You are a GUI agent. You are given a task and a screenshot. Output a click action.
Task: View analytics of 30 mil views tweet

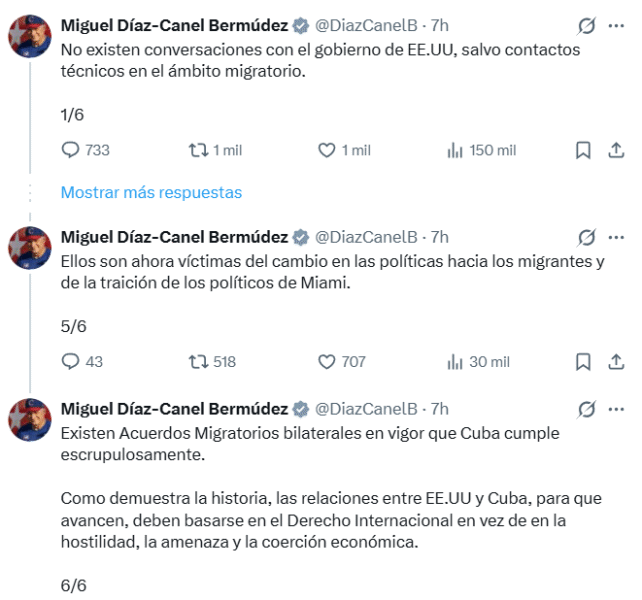pyautogui.click(x=455, y=362)
